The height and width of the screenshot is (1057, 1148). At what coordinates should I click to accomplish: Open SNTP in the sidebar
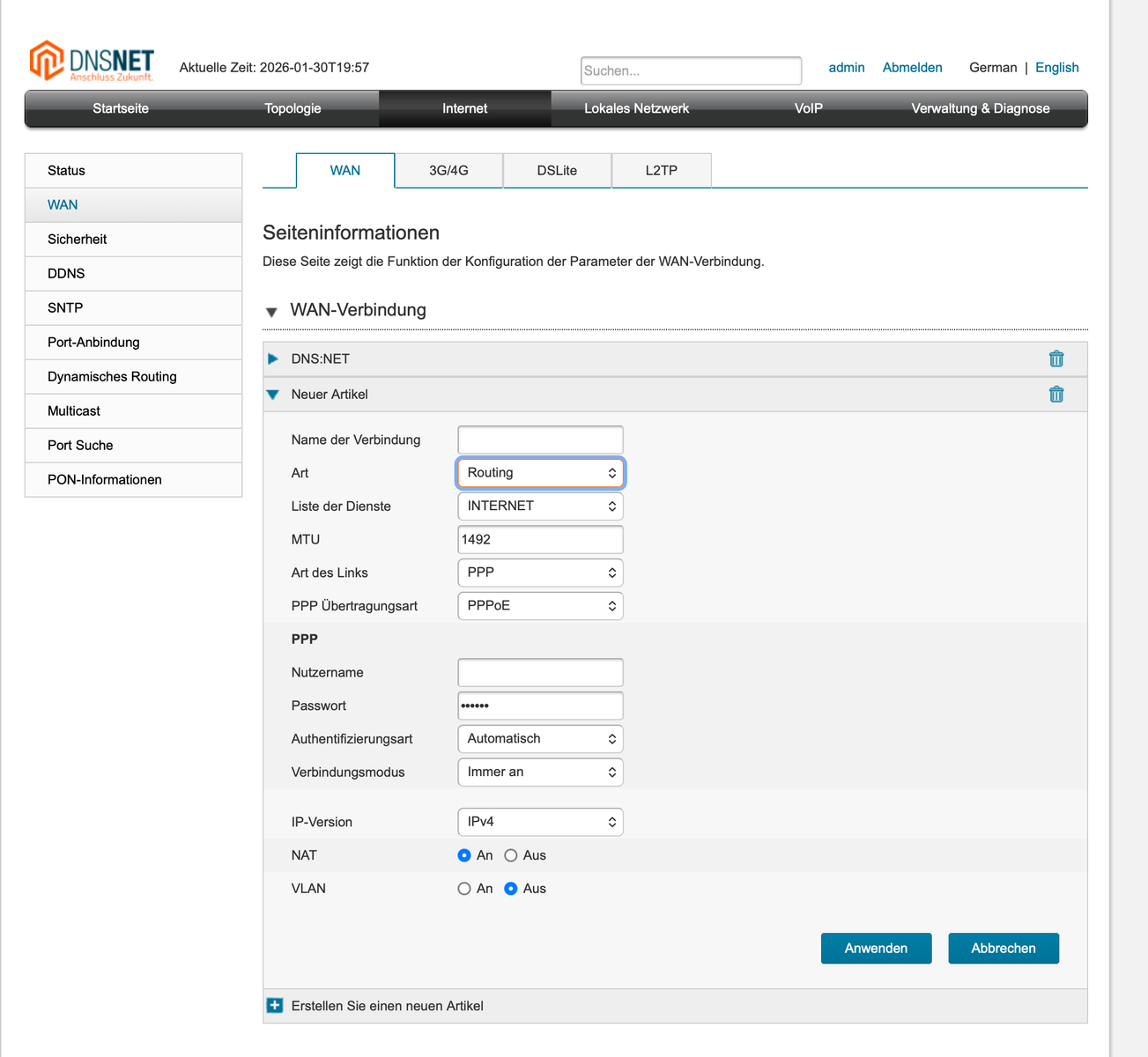133,308
